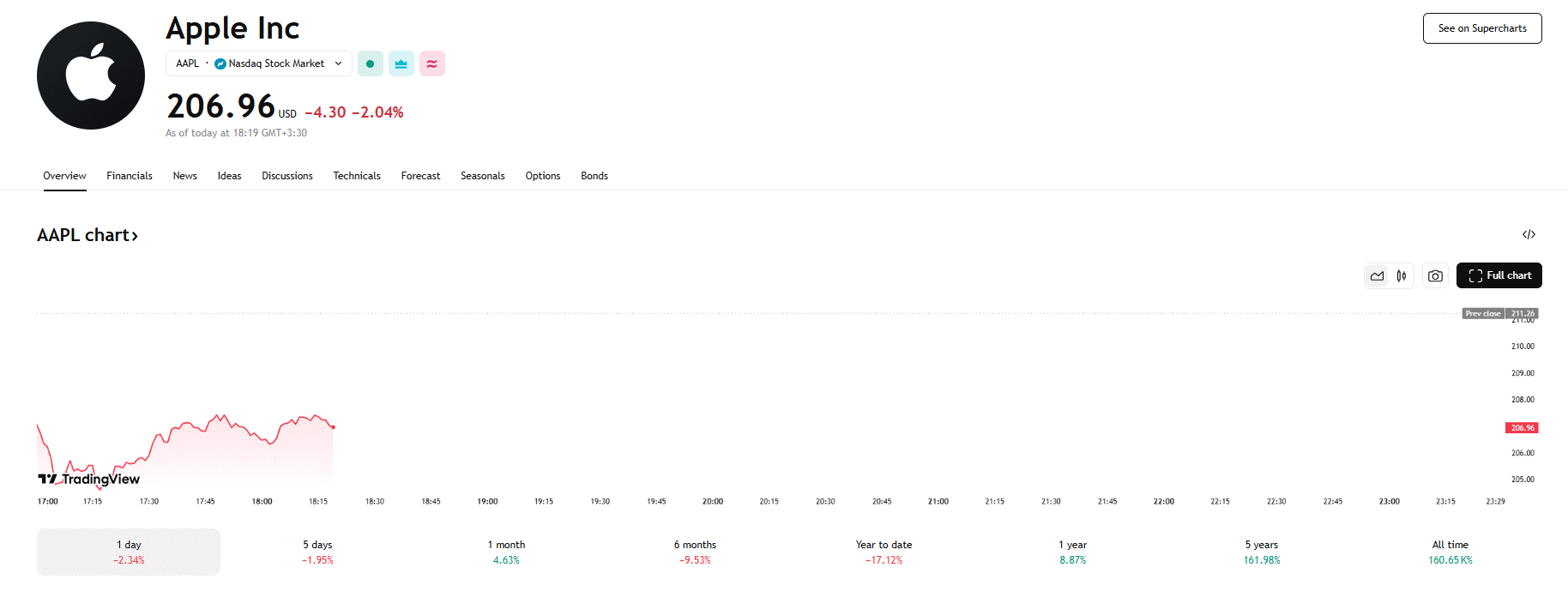This screenshot has width=1568, height=604.
Task: Select the 6 months range
Action: point(695,552)
